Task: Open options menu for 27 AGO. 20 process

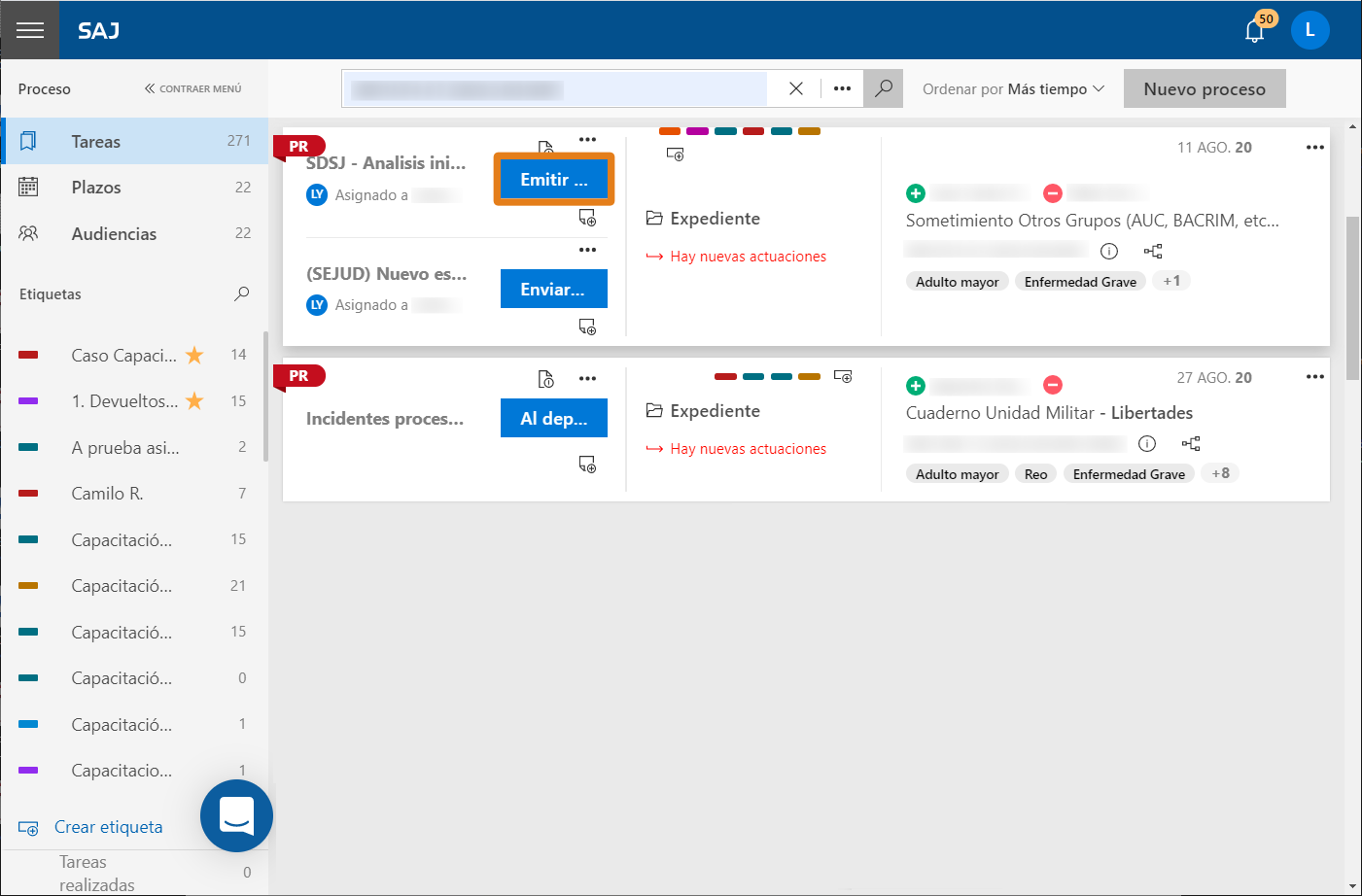Action: (1315, 377)
